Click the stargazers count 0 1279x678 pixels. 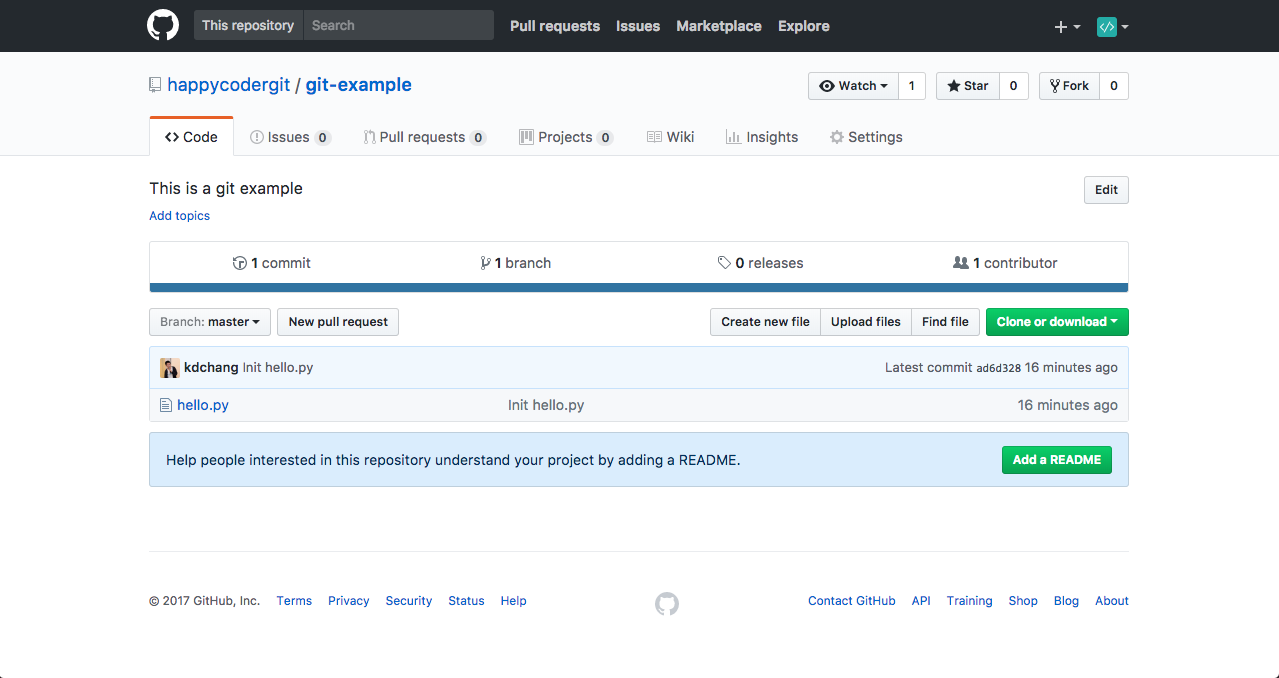1013,86
